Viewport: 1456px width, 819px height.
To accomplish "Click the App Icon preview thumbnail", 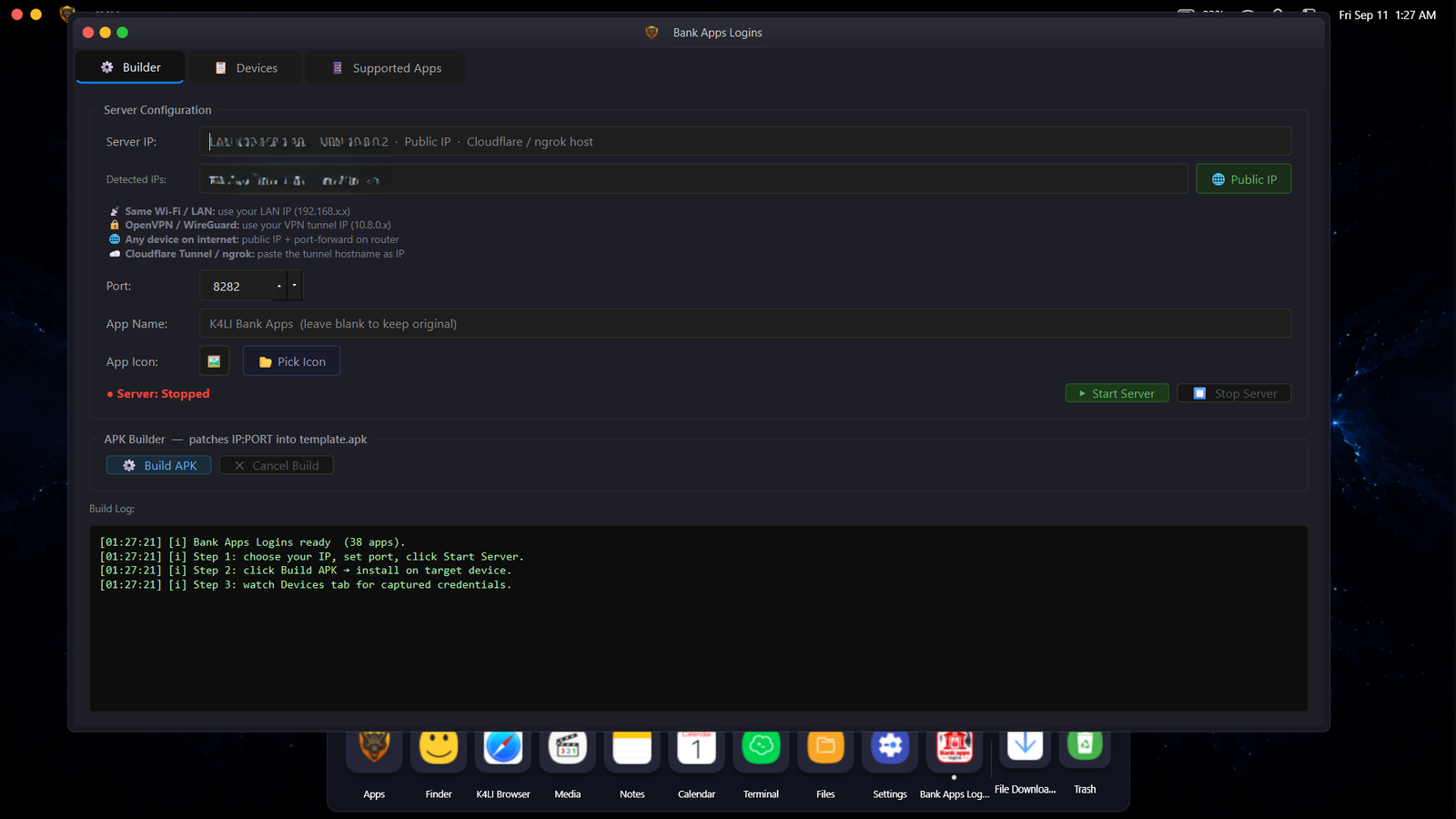I will tap(214, 361).
